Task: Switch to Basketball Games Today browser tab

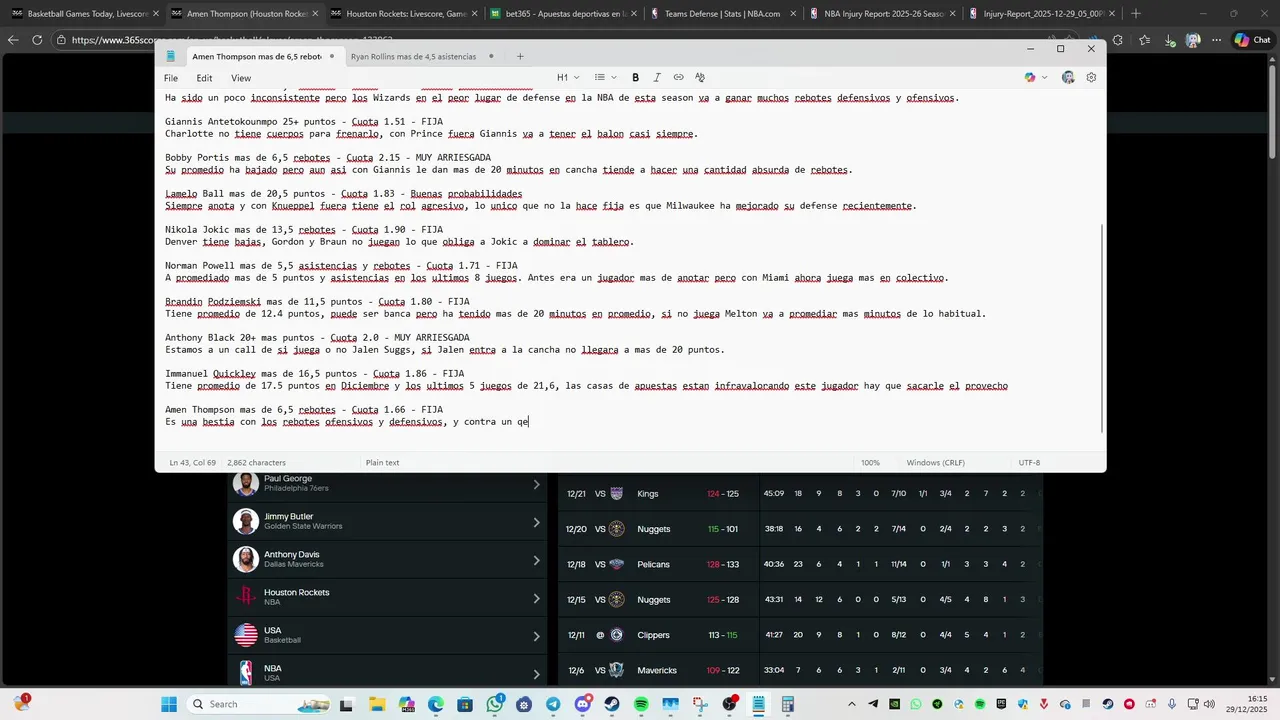Action: tap(84, 14)
